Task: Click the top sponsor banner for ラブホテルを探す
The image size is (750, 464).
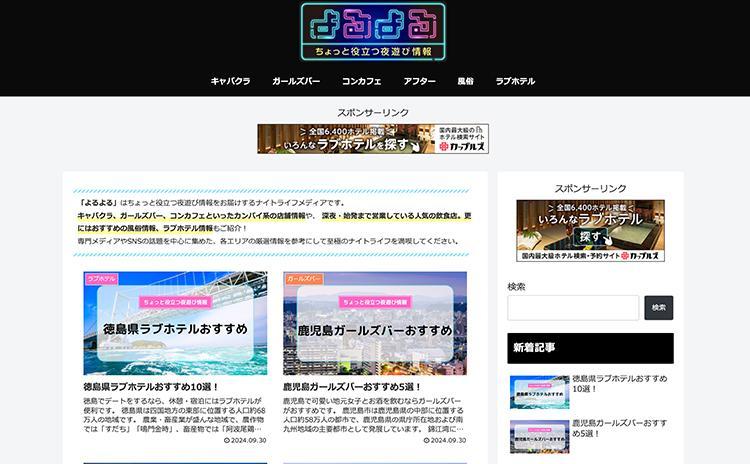Action: point(373,139)
